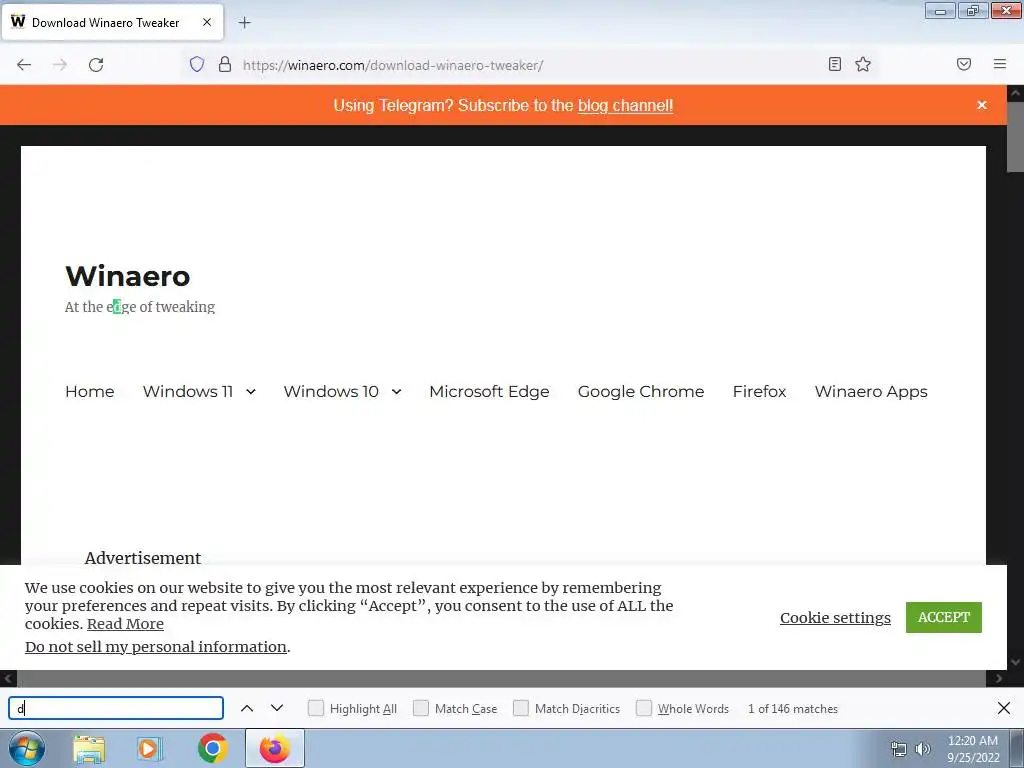This screenshot has height=768, width=1024.
Task: Open the Winaero Apps menu item
Action: click(x=871, y=391)
